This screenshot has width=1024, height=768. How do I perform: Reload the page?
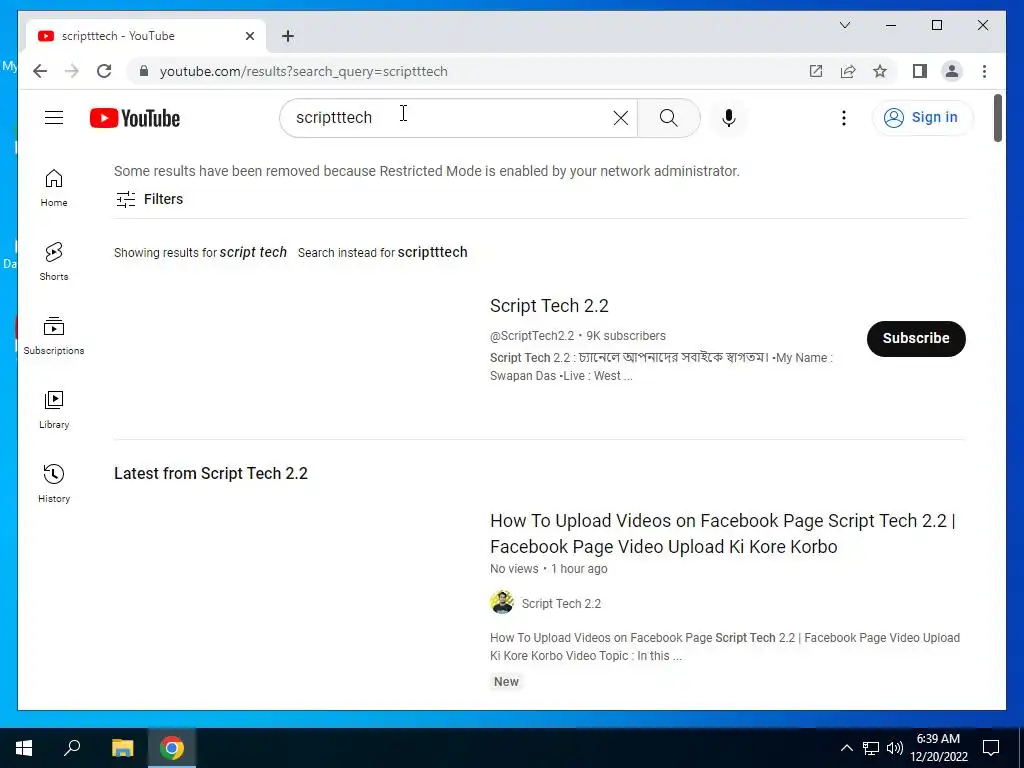[104, 71]
